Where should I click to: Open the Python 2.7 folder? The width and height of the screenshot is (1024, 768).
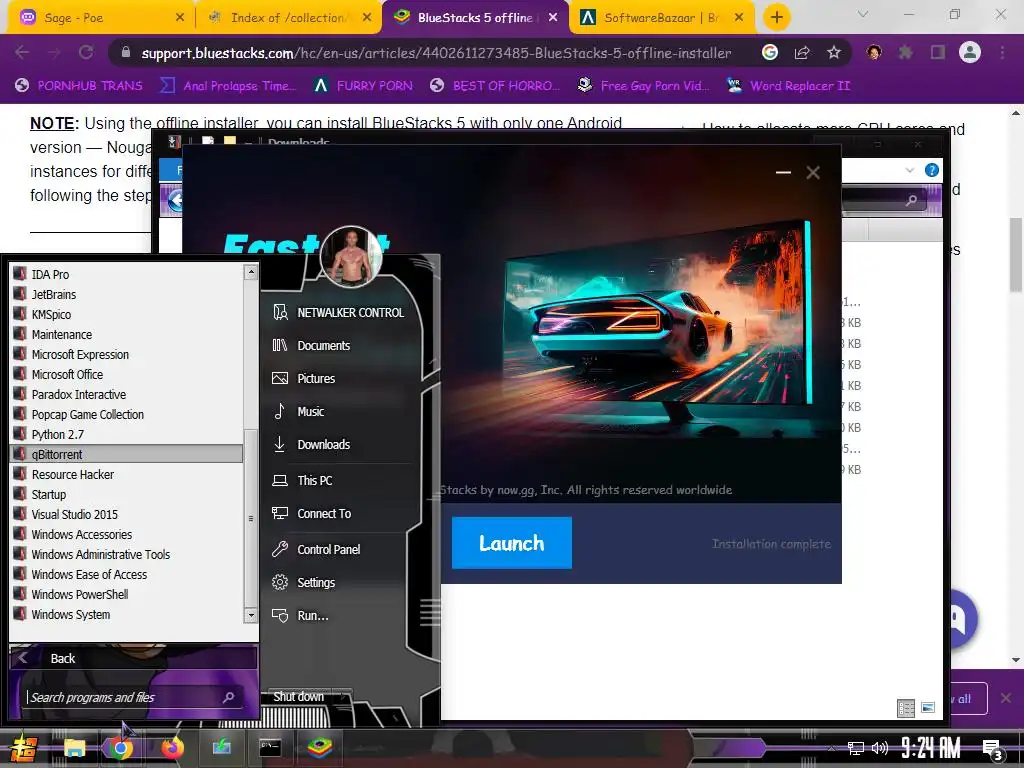point(126,434)
